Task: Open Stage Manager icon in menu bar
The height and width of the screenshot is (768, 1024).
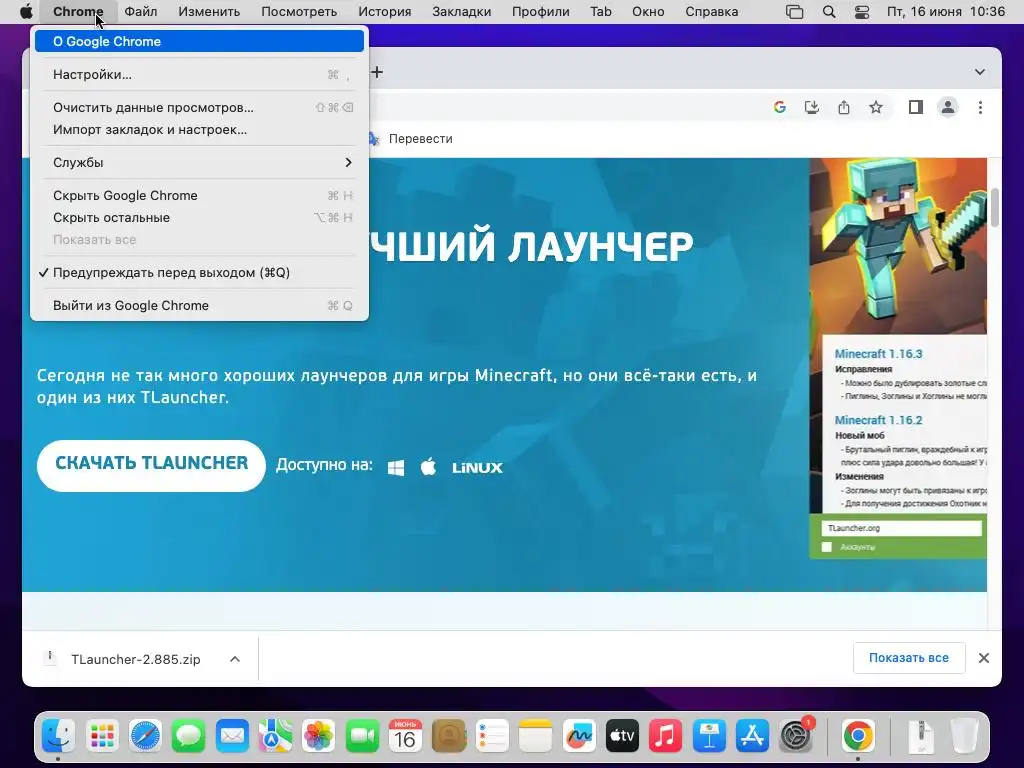Action: (x=794, y=12)
